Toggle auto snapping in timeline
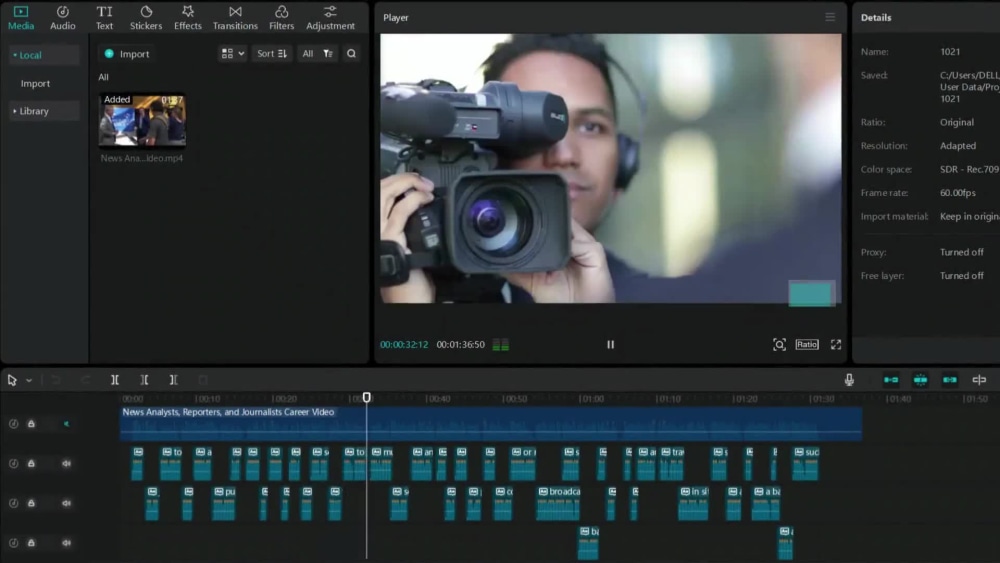The height and width of the screenshot is (563, 1000). pyautogui.click(x=920, y=380)
